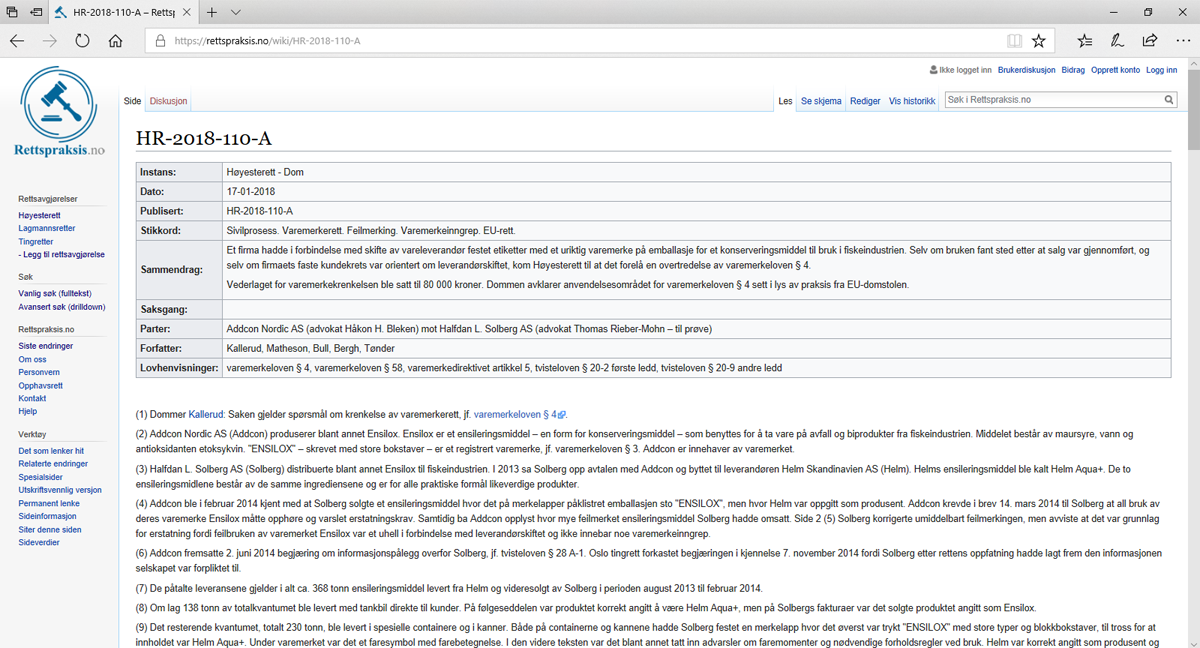Open the browser tab list dropdown chevron

coord(236,13)
